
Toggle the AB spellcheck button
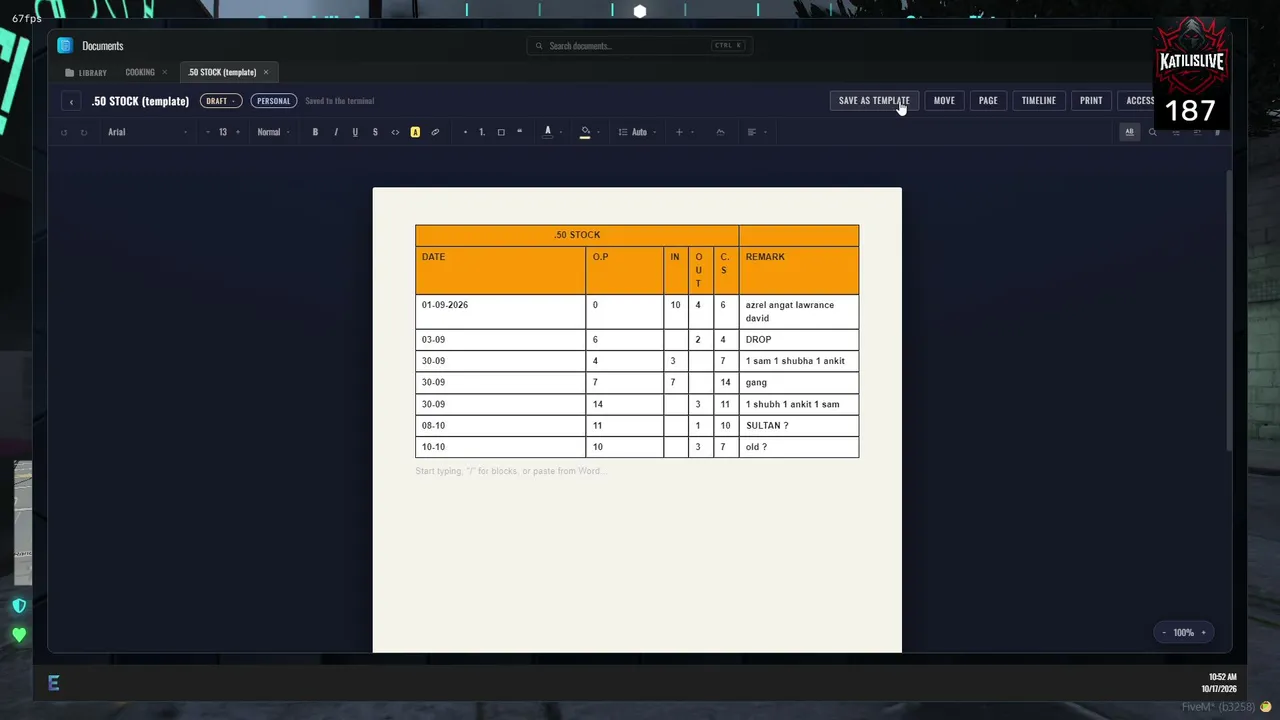tap(1130, 132)
